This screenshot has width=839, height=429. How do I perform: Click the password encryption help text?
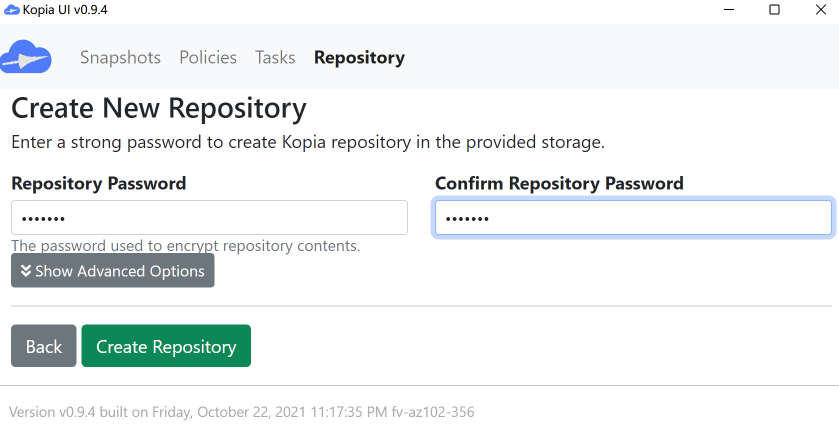coord(185,245)
